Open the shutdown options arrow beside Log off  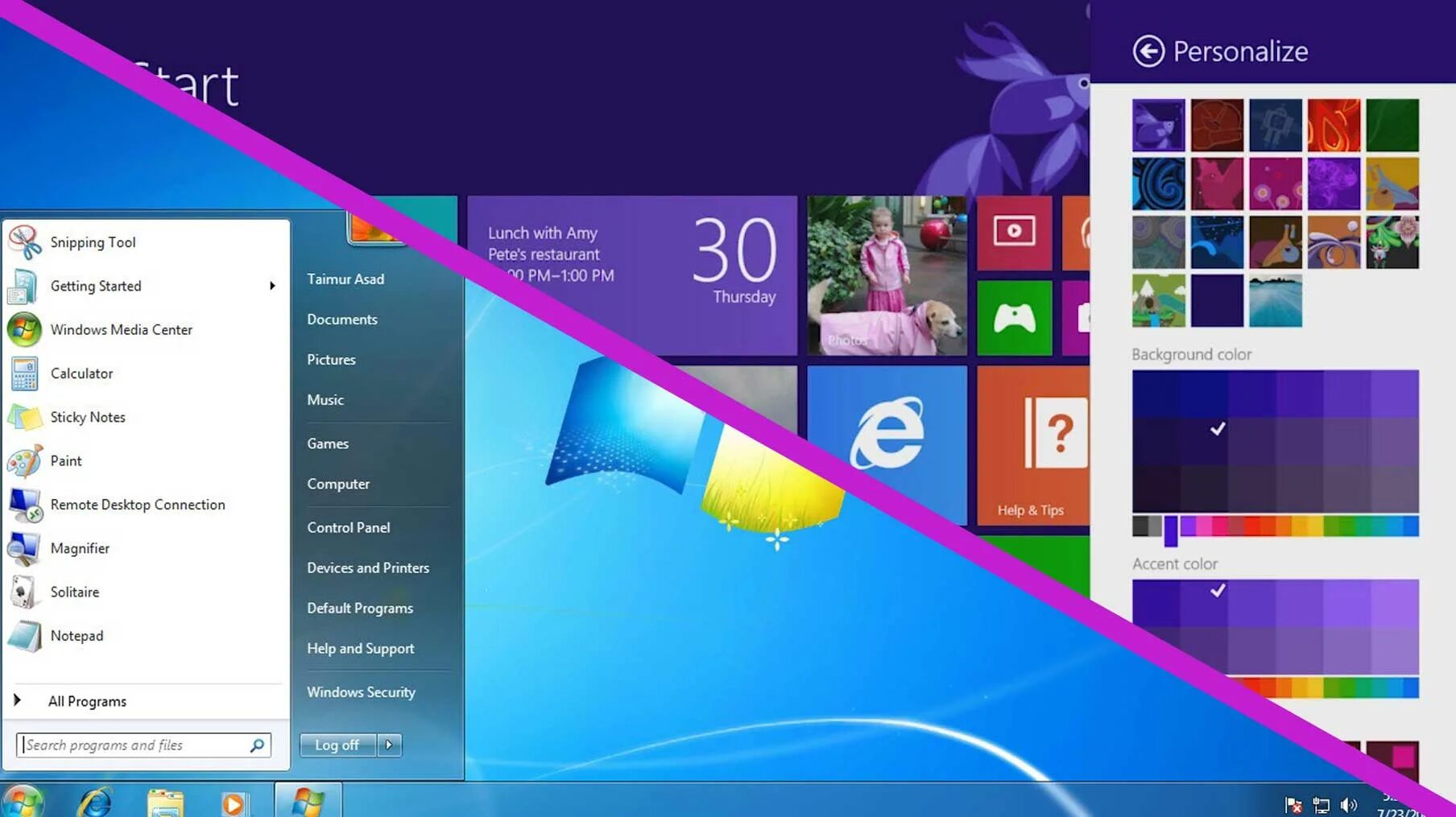coord(389,745)
